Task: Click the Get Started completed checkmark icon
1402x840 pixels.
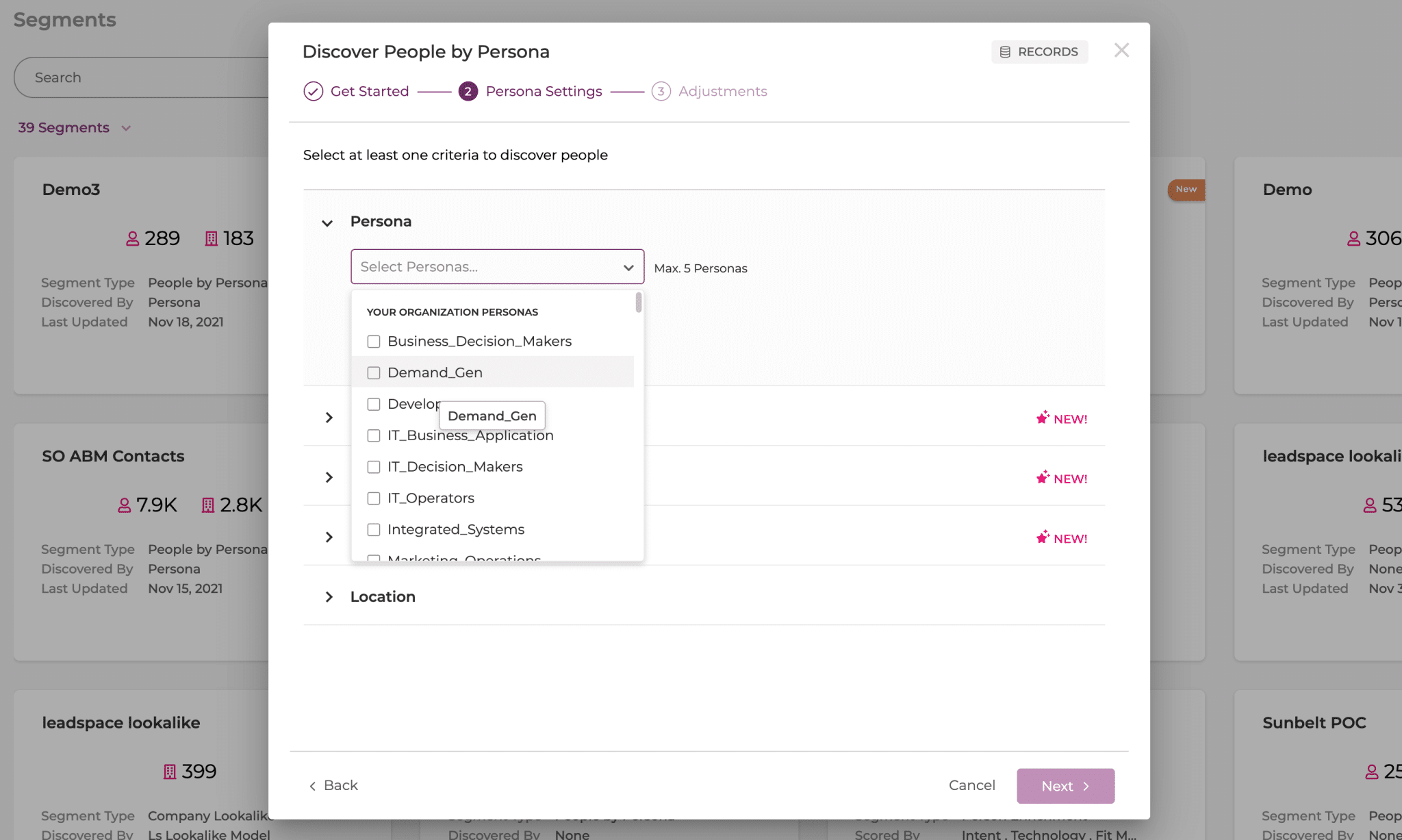Action: (x=313, y=90)
